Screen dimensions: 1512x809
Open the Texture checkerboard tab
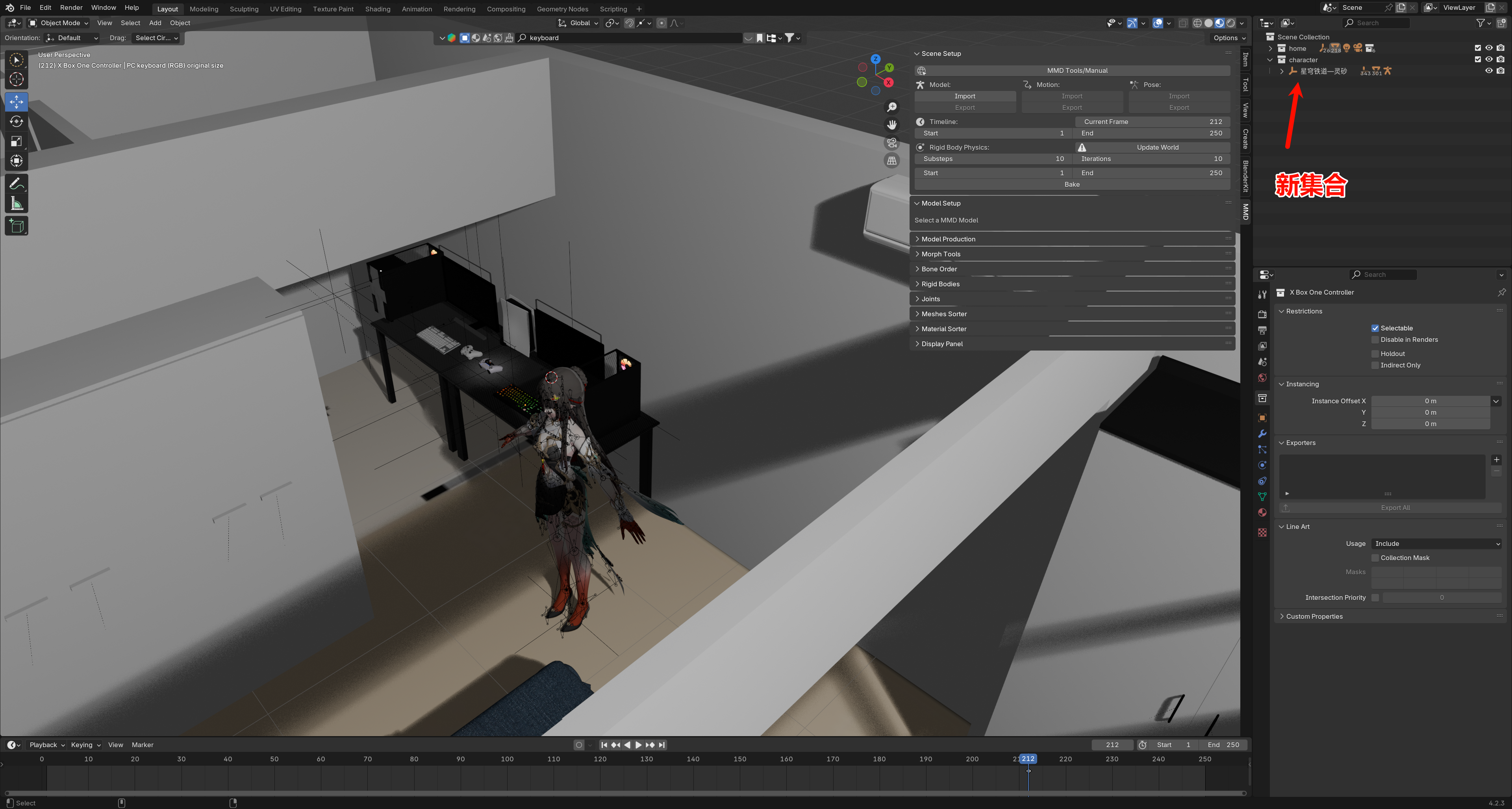click(x=1262, y=532)
